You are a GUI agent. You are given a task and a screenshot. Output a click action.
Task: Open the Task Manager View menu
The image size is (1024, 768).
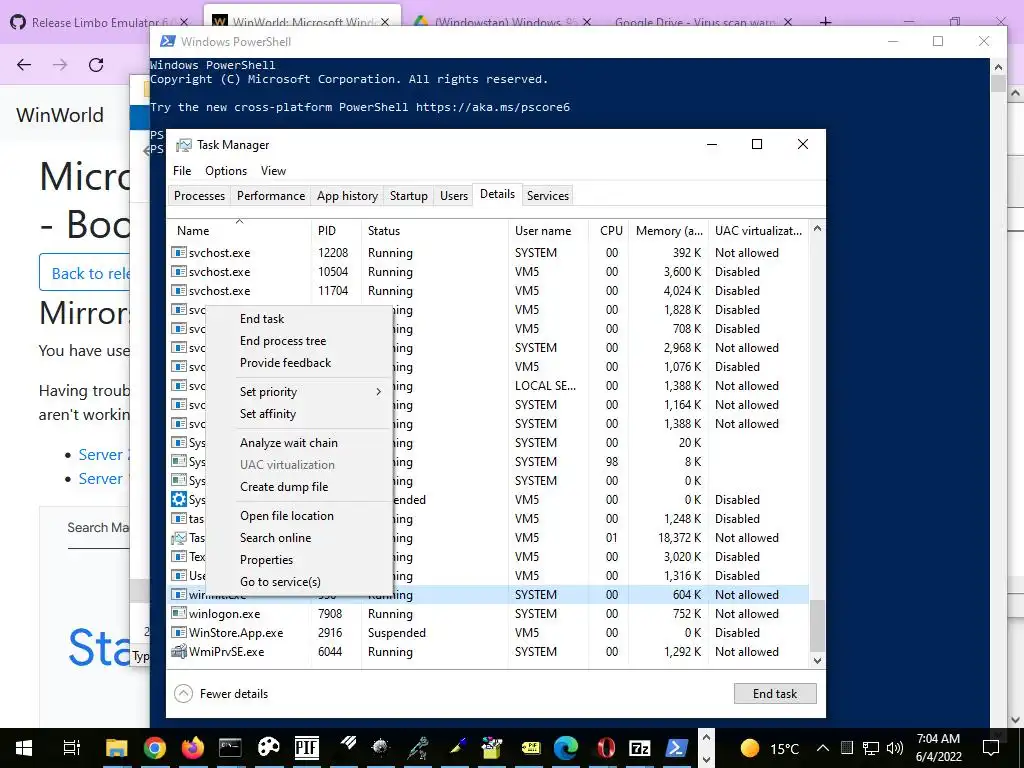point(274,171)
